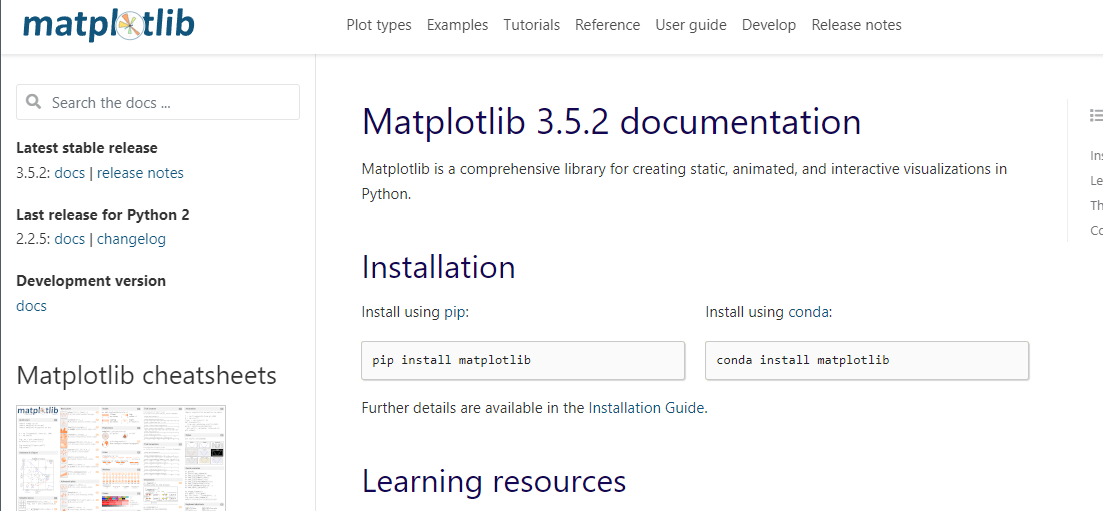Open the Installation Guide link
Viewport: 1103px width, 511px height.
point(646,408)
